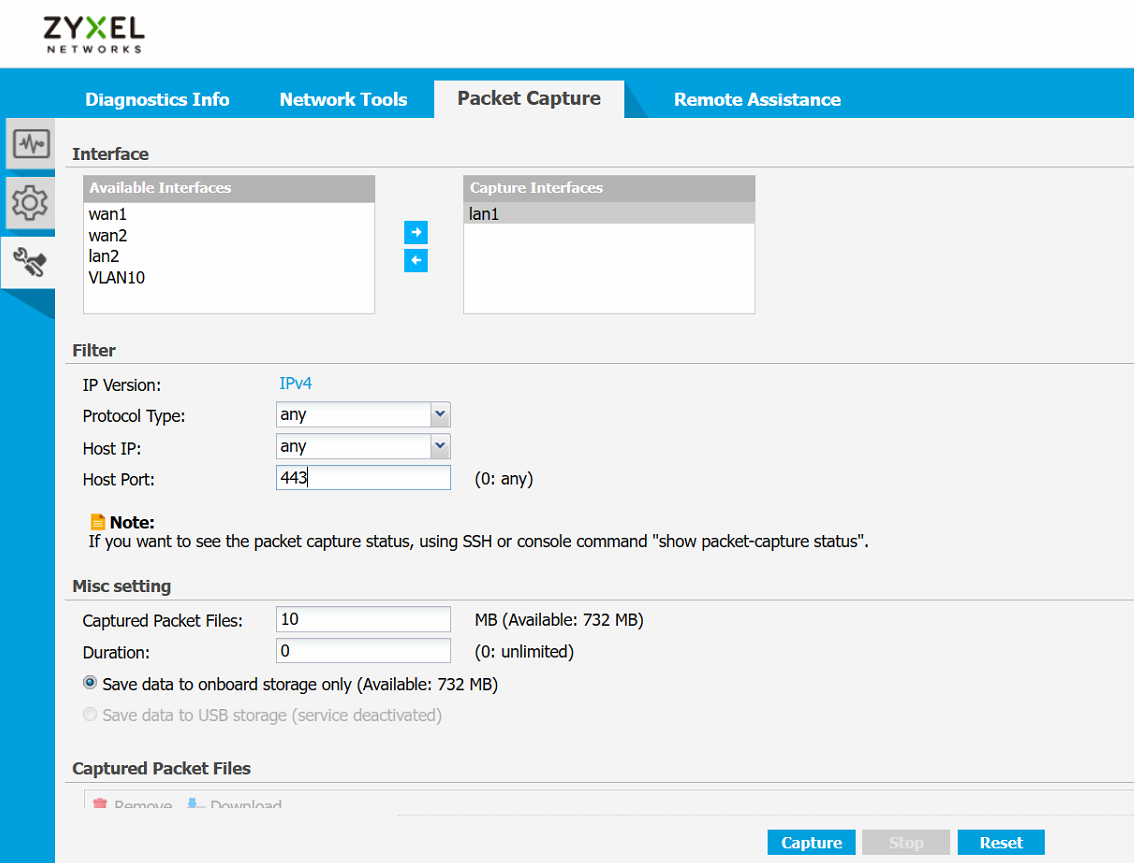Click right arrow to add interface
Viewport: 1134px width, 863px height.
[x=416, y=232]
